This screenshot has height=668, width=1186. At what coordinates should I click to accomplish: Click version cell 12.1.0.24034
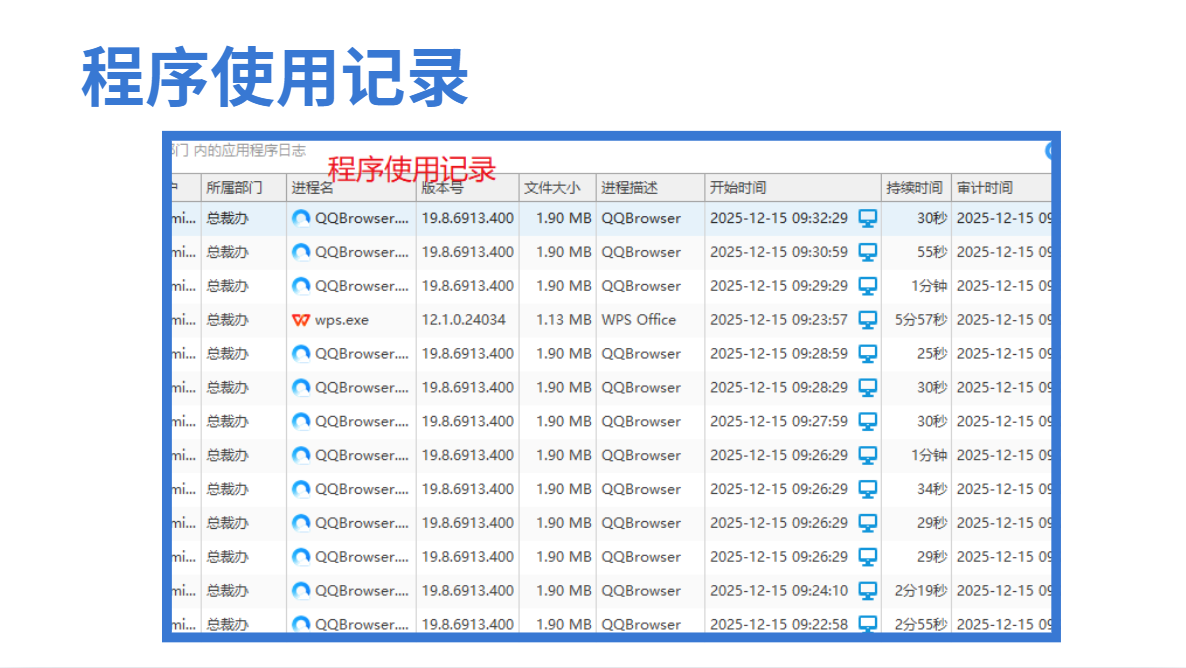pyautogui.click(x=464, y=320)
